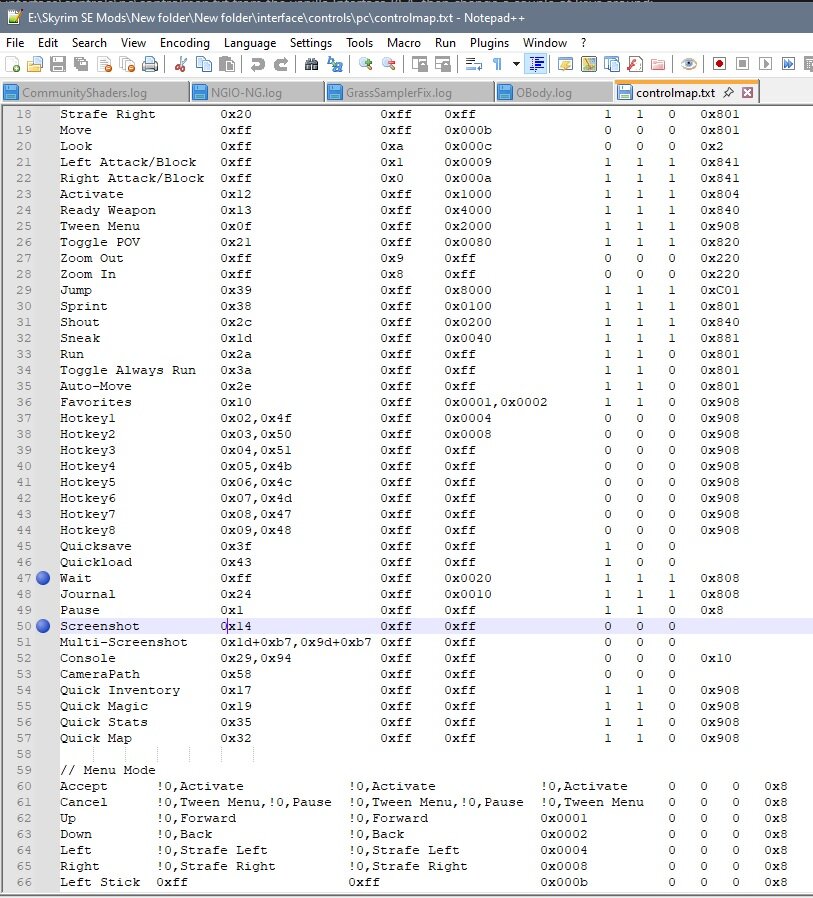Click the user-defined language dialog icon
Viewport: 813px width, 898px height.
[x=566, y=64]
